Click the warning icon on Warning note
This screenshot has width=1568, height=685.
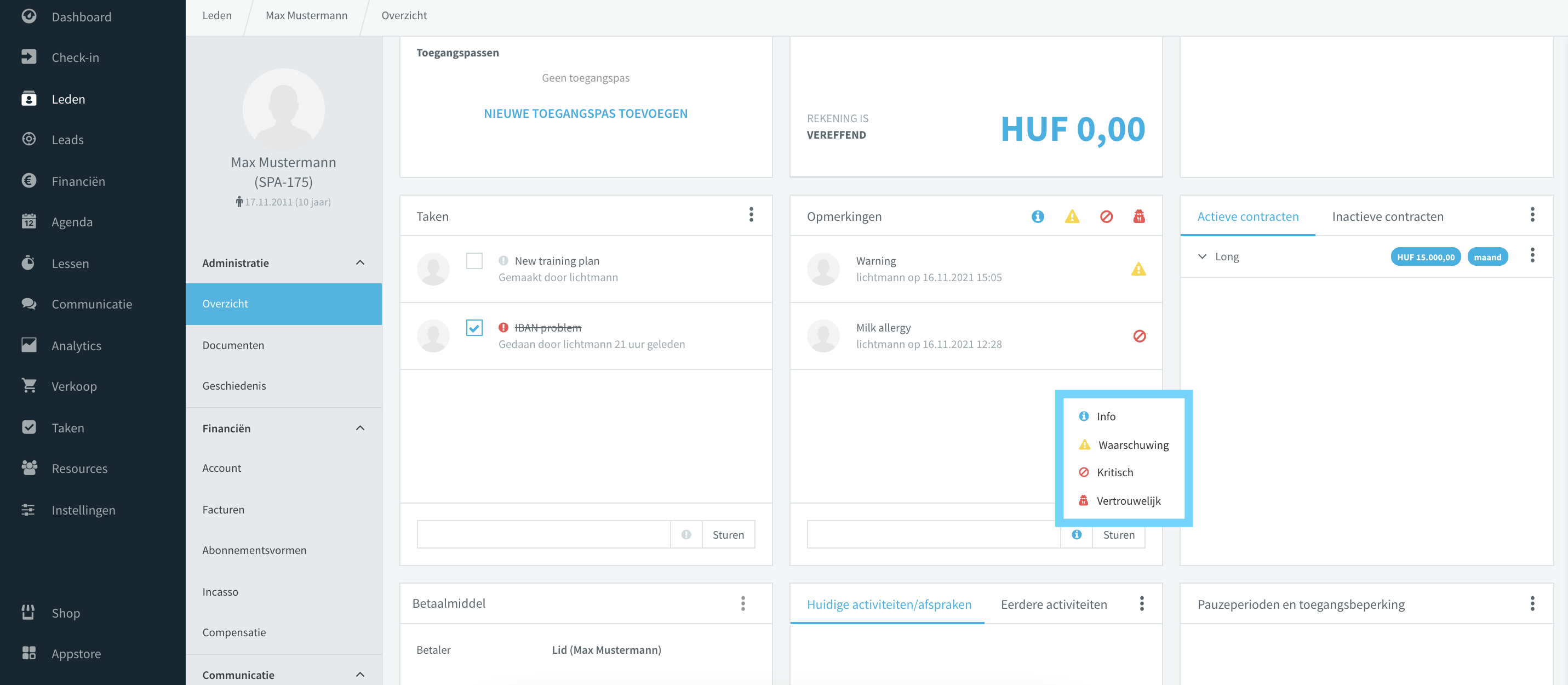tap(1139, 269)
